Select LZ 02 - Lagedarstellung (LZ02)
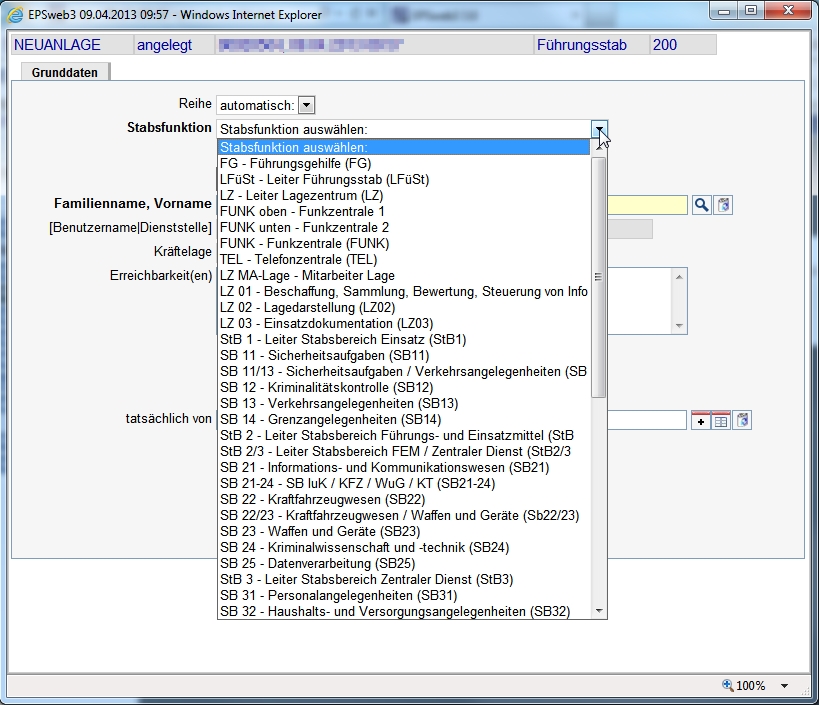The width and height of the screenshot is (819, 705). 403,308
